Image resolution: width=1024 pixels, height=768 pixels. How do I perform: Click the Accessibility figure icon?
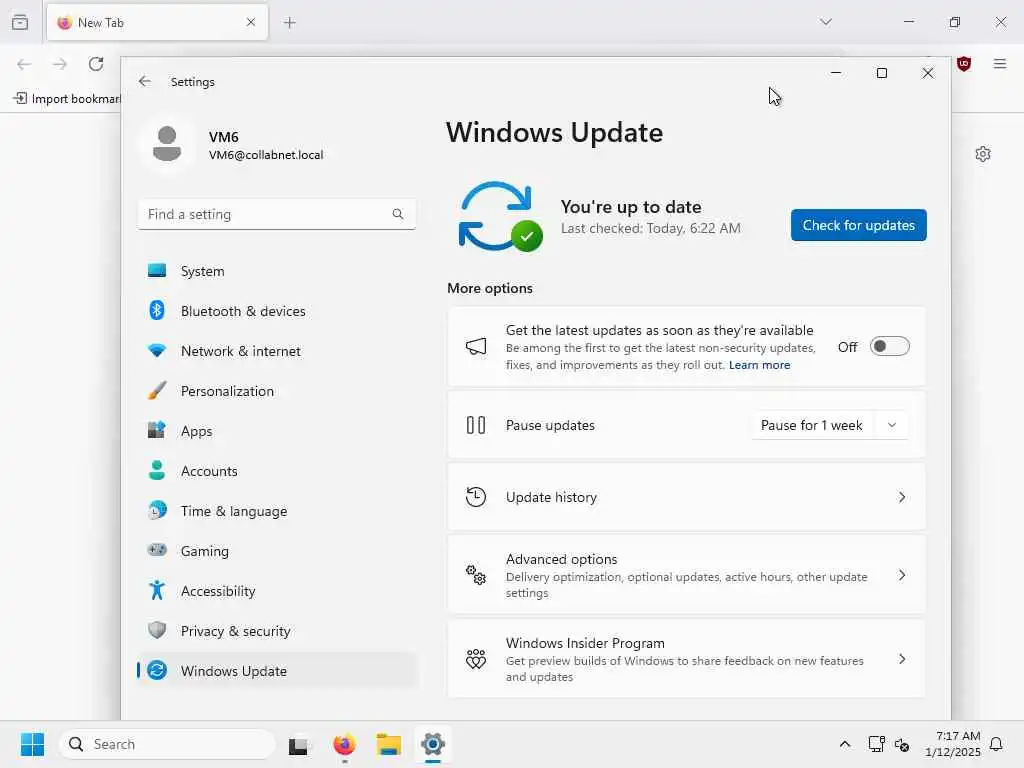157,590
